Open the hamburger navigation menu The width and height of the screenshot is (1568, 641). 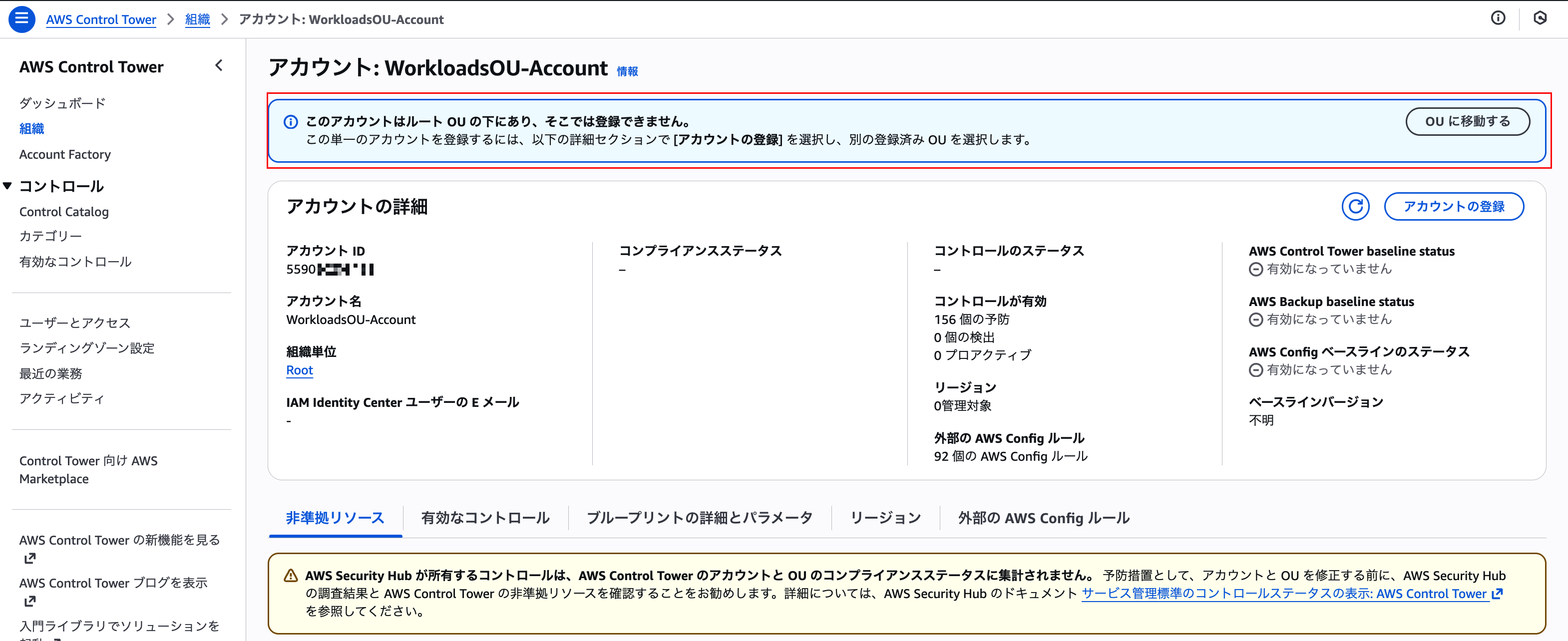(x=21, y=19)
